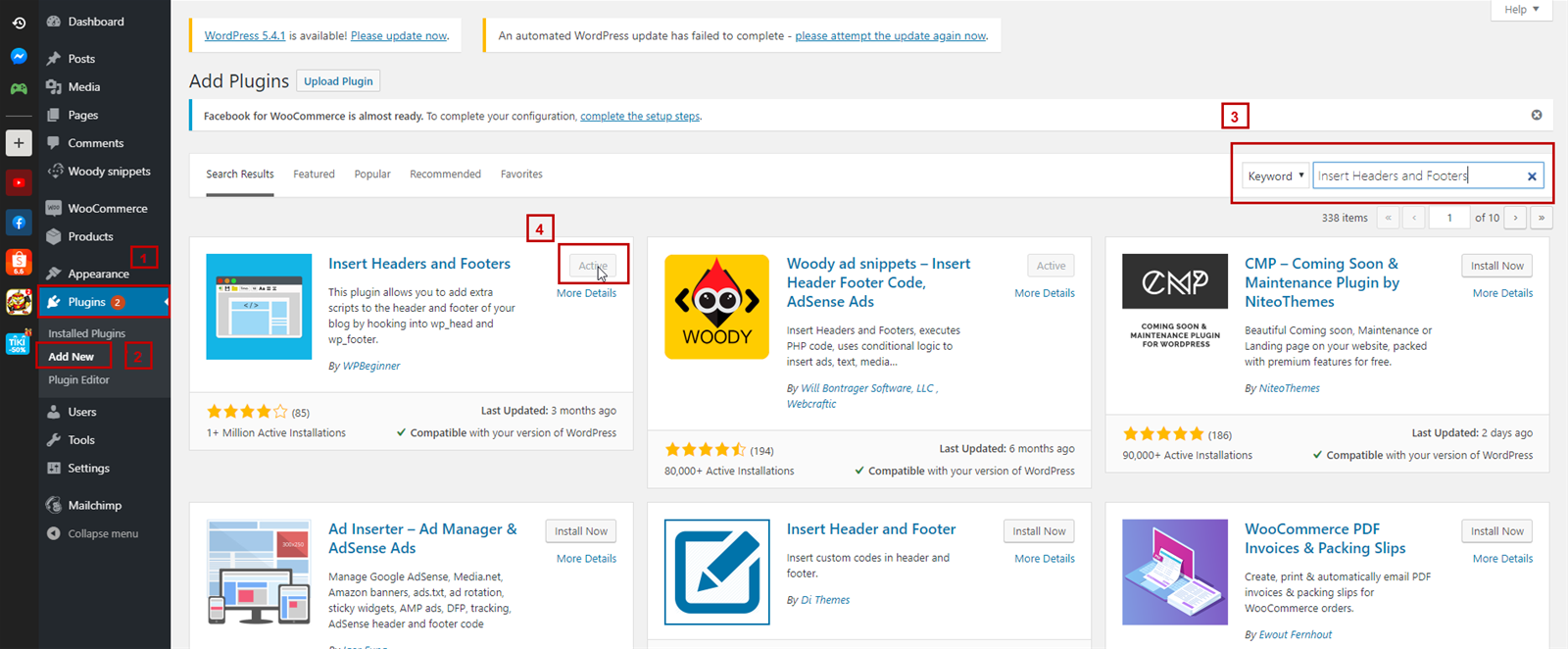Click the NiteoThemes author link

[1289, 389]
